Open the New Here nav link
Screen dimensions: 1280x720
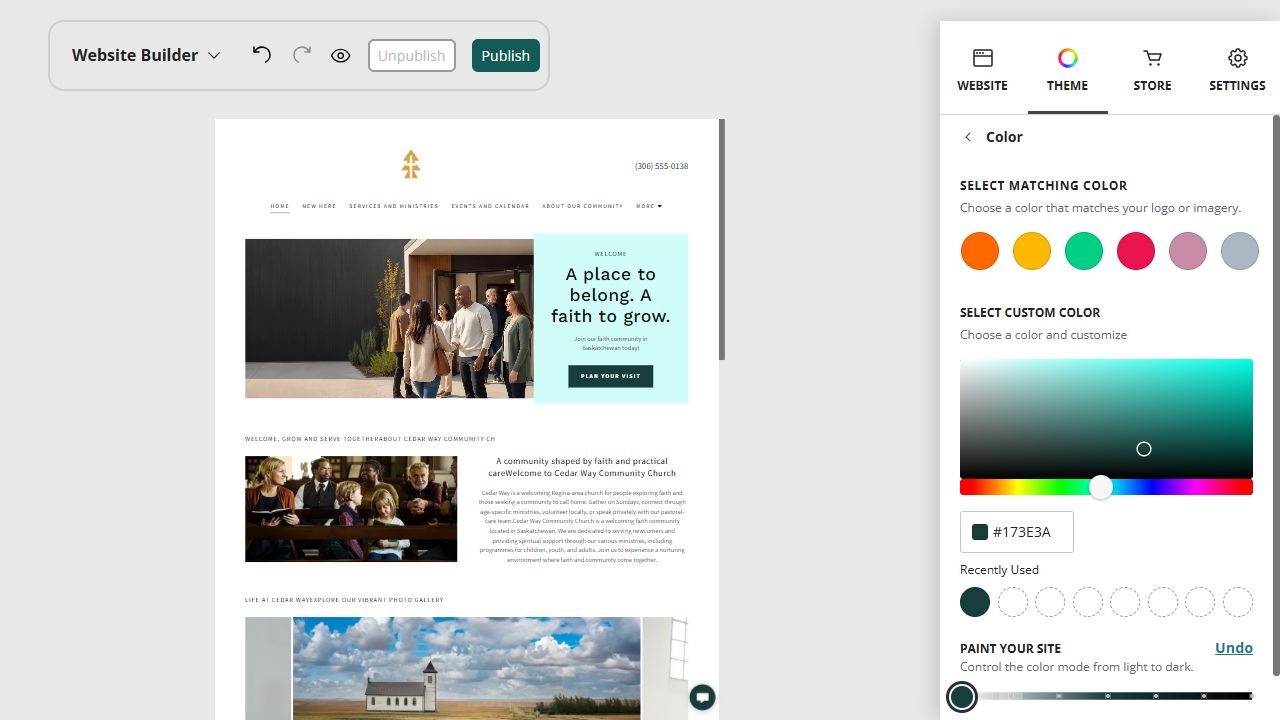point(319,206)
